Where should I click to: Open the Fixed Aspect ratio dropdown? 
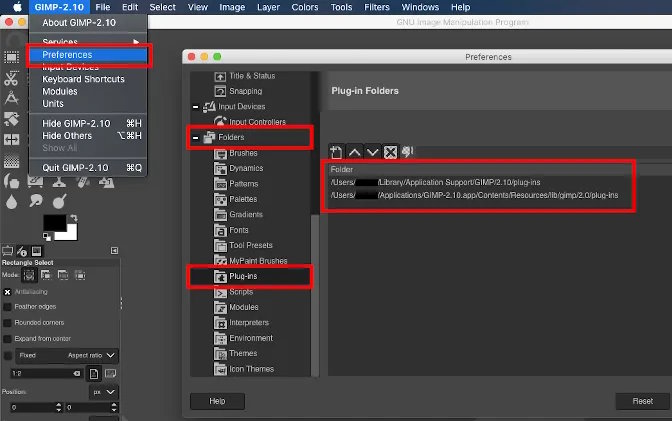(111, 355)
